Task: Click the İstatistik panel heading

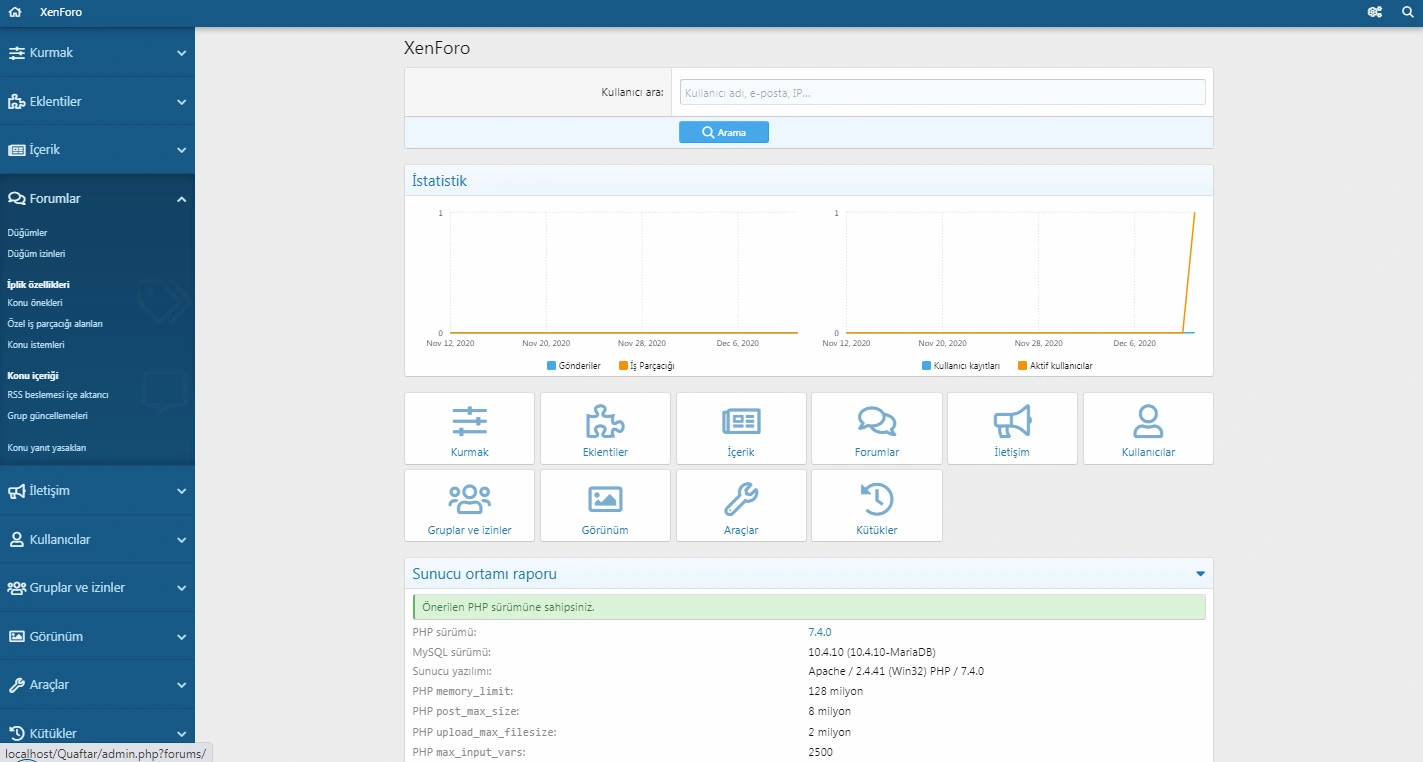Action: [x=440, y=181]
